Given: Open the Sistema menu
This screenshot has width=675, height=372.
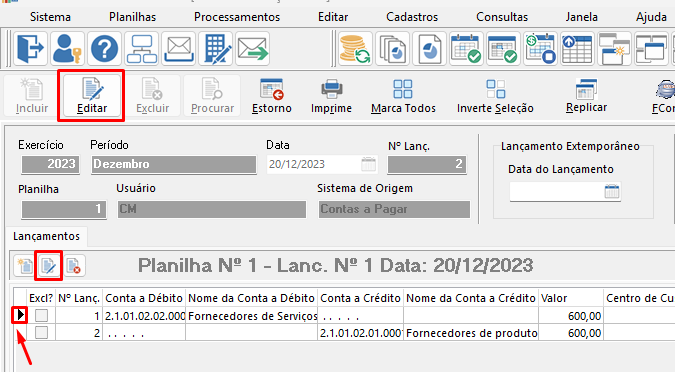Looking at the screenshot, I should pos(50,17).
